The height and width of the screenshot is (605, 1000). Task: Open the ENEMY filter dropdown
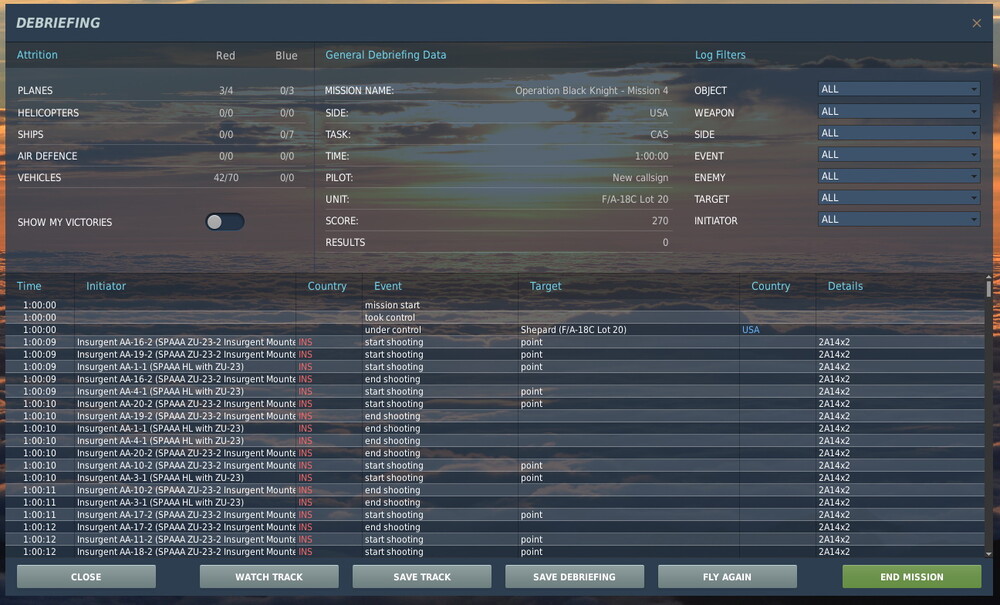tap(899, 177)
